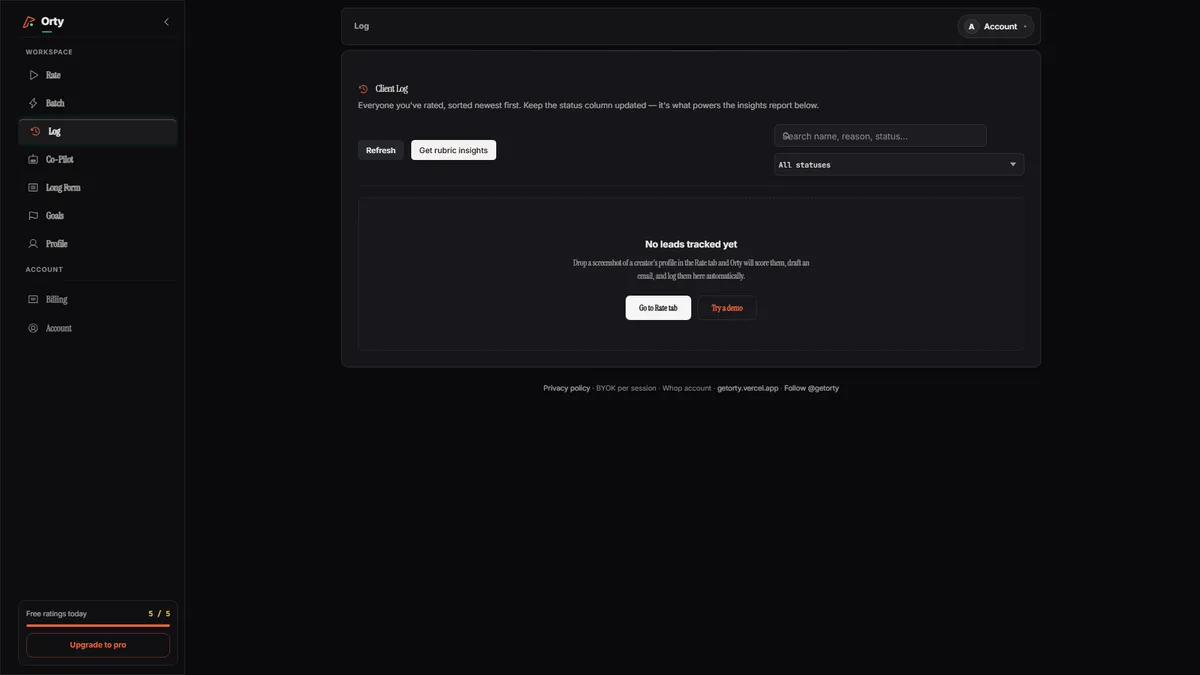Click the Follow @getorty link
This screenshot has height=675, width=1200.
coord(812,388)
